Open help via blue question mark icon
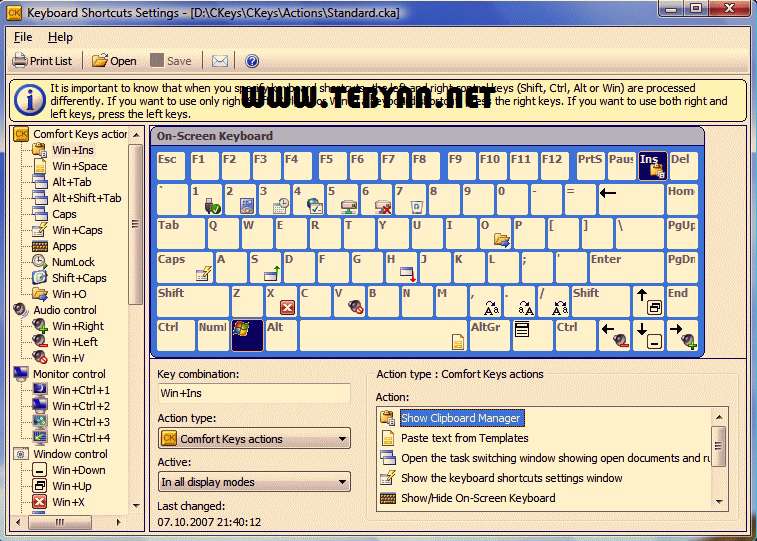 coord(252,61)
